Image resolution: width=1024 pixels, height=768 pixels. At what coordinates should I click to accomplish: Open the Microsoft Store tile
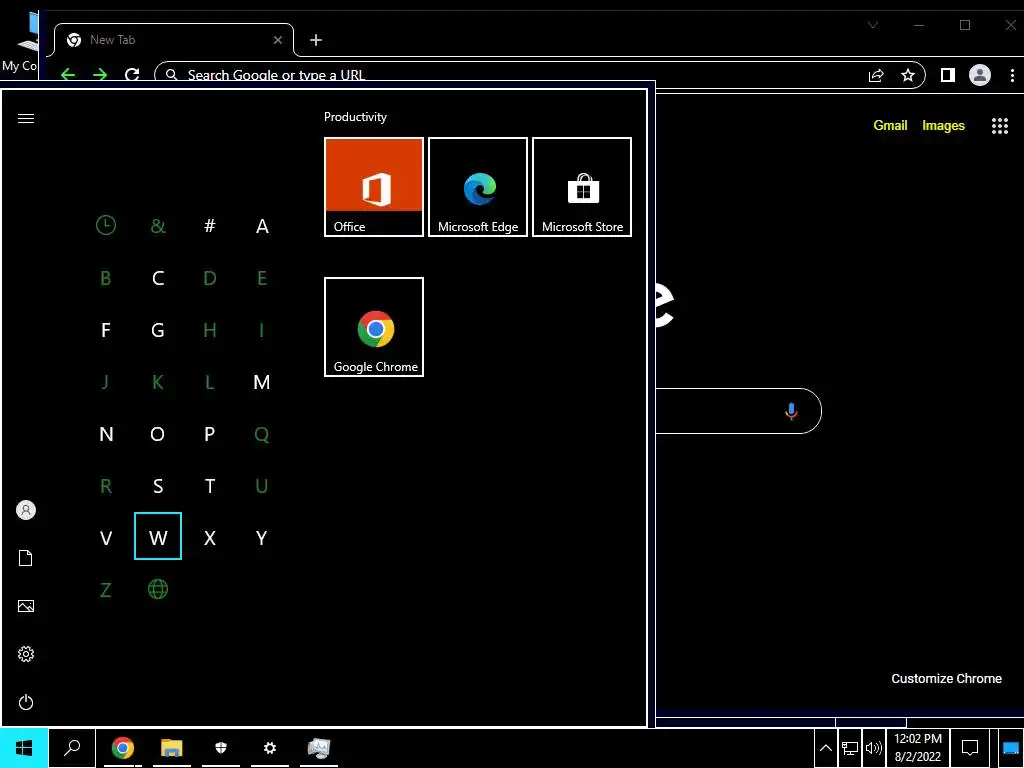pyautogui.click(x=582, y=187)
